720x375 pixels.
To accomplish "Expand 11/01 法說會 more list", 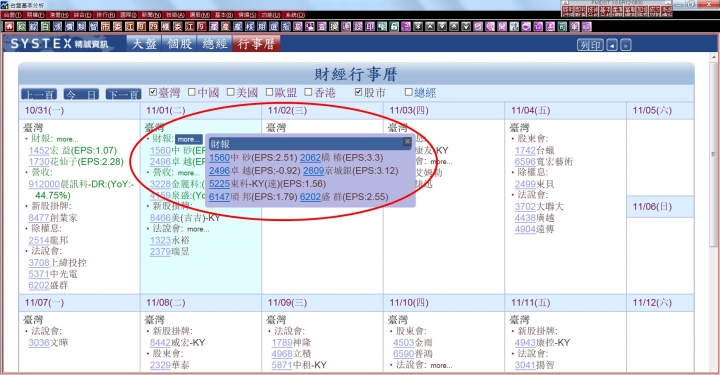I will [198, 229].
